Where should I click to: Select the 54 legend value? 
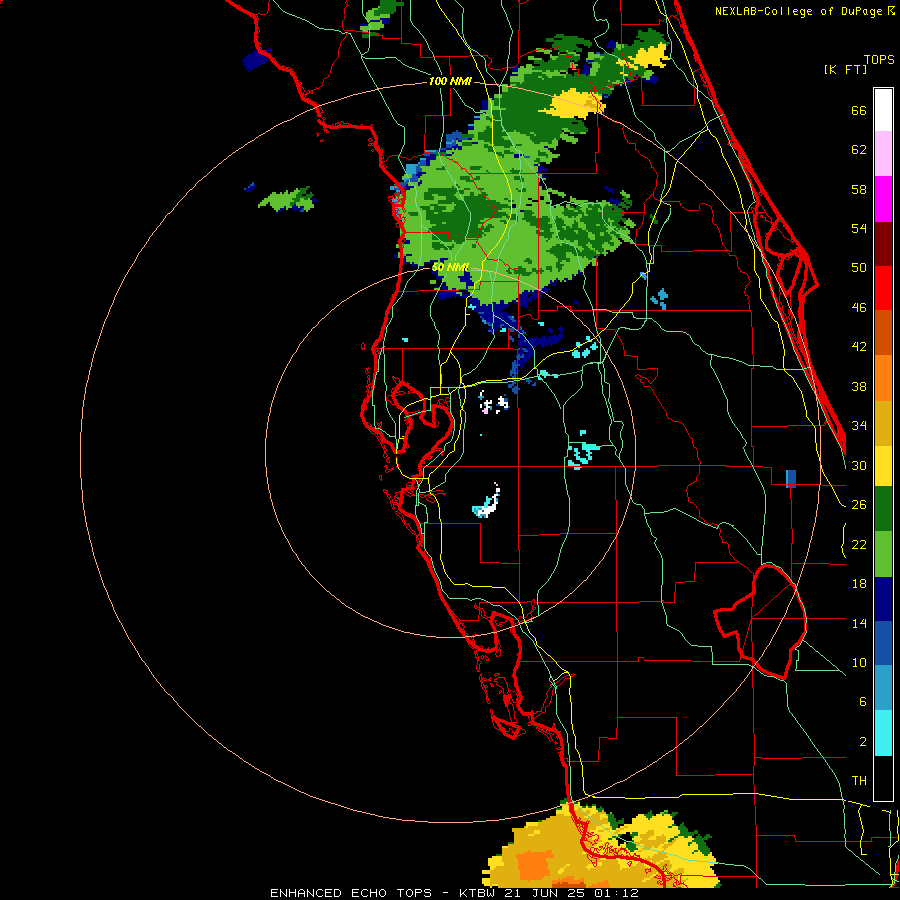tap(859, 228)
